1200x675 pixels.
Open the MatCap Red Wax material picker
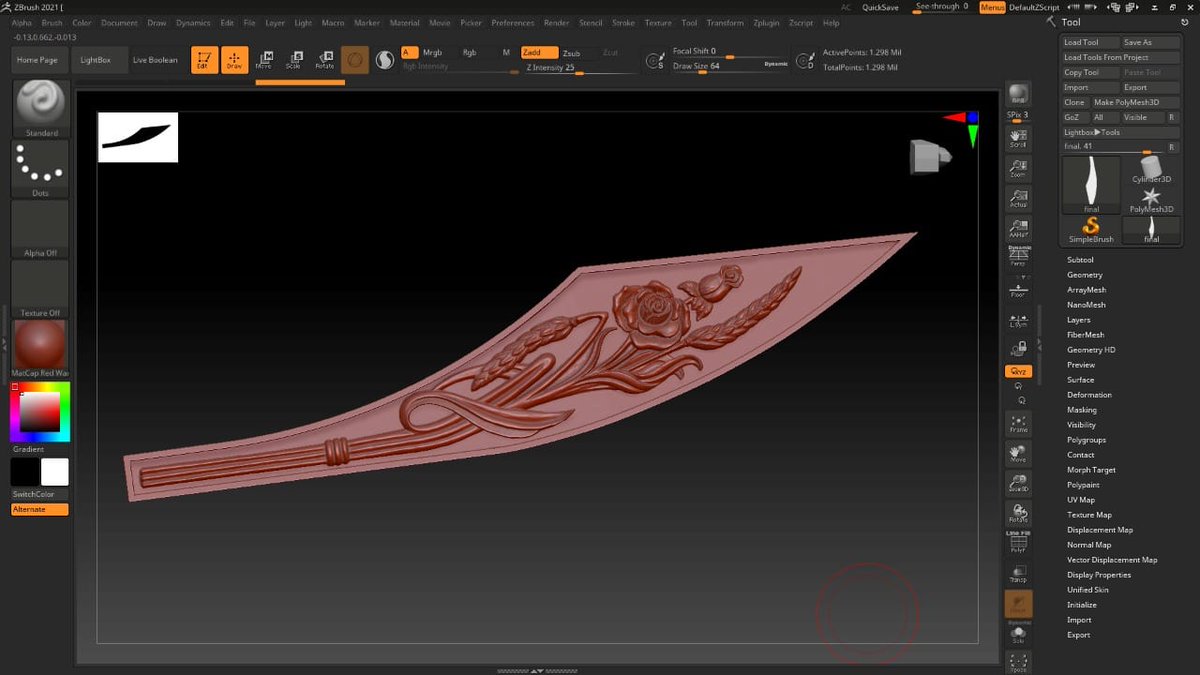click(x=41, y=349)
